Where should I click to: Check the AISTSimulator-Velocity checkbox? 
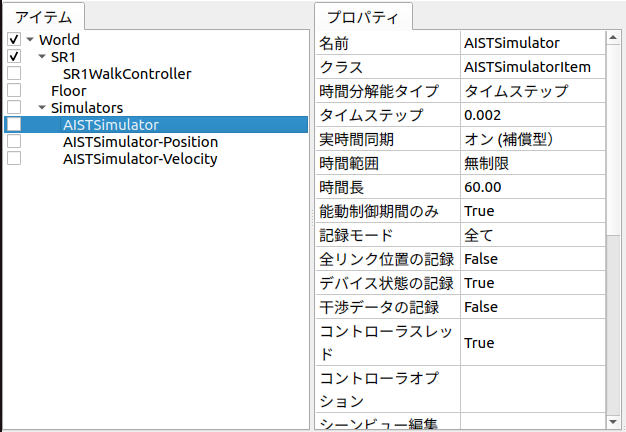pyautogui.click(x=14, y=158)
